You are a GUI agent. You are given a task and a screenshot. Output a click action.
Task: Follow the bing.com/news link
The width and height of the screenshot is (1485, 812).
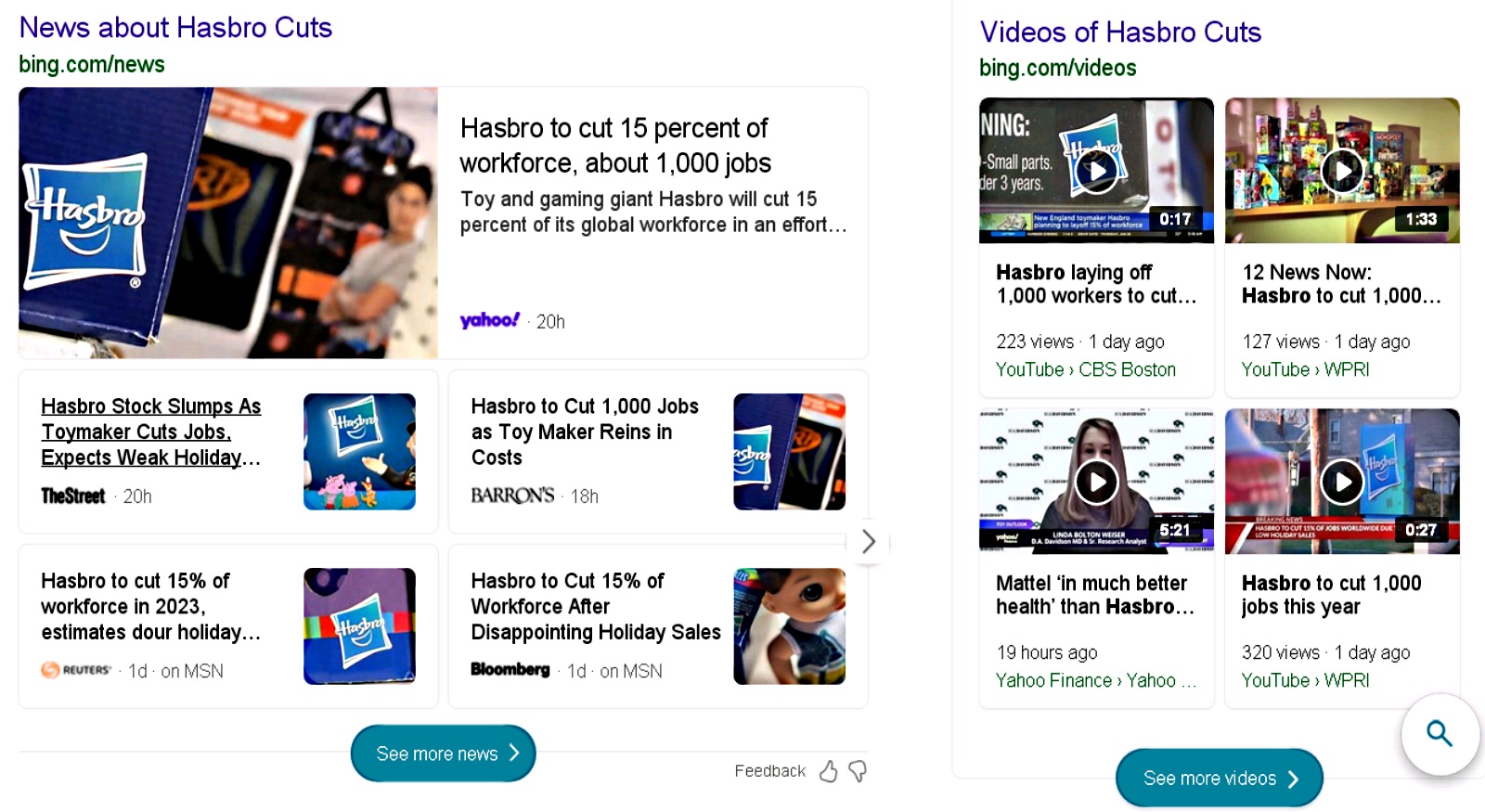point(92,64)
